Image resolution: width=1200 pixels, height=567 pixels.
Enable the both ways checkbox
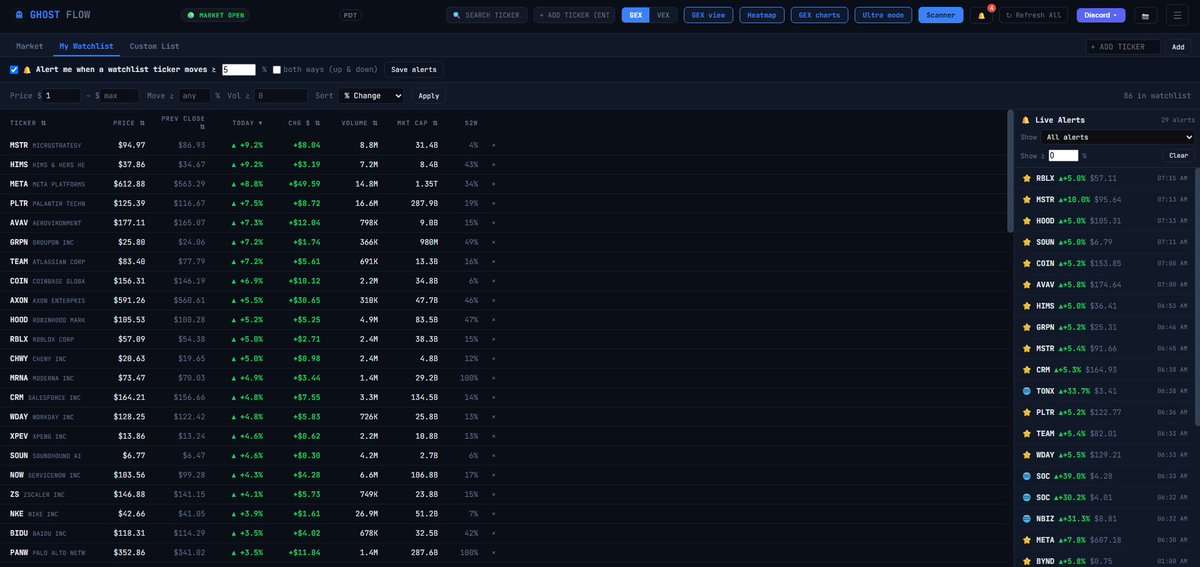(x=276, y=70)
